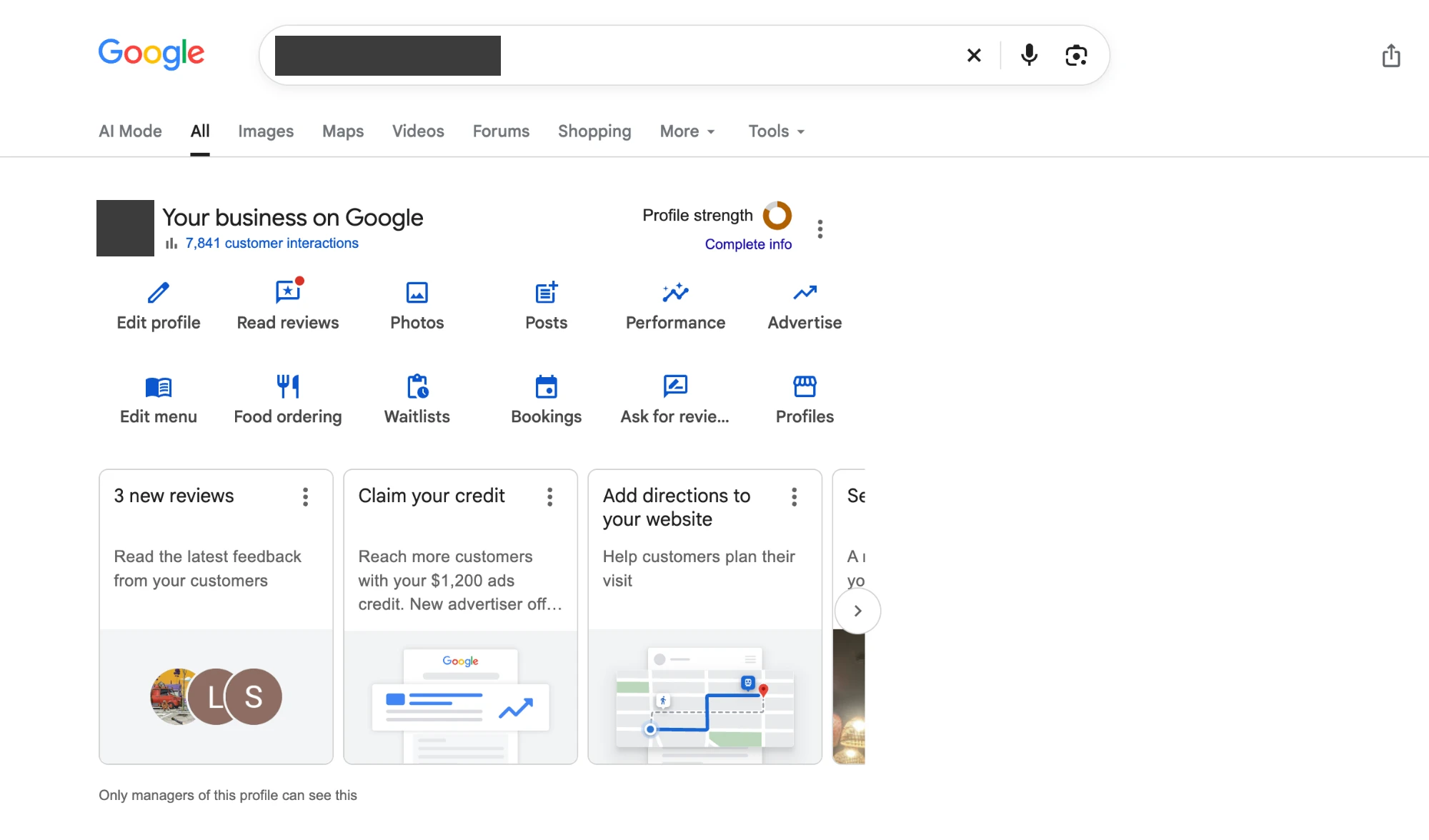This screenshot has height=840, width=1429.
Task: Click the map illustration in directions card
Action: (705, 706)
